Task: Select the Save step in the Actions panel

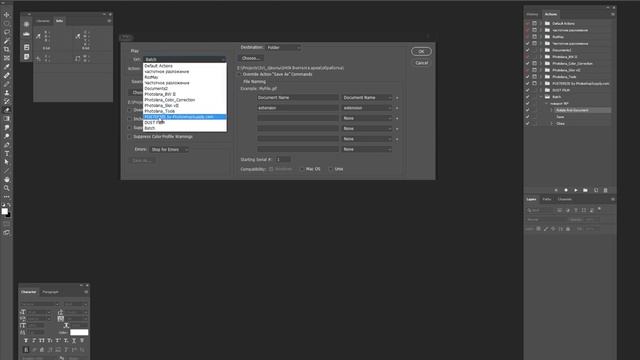Action: point(560,117)
